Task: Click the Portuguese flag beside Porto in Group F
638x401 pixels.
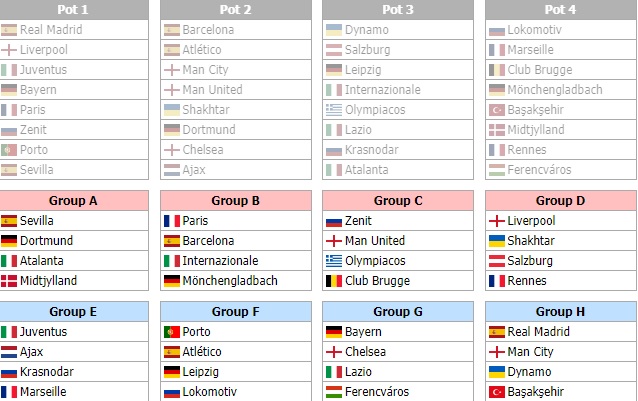Action: coord(172,332)
